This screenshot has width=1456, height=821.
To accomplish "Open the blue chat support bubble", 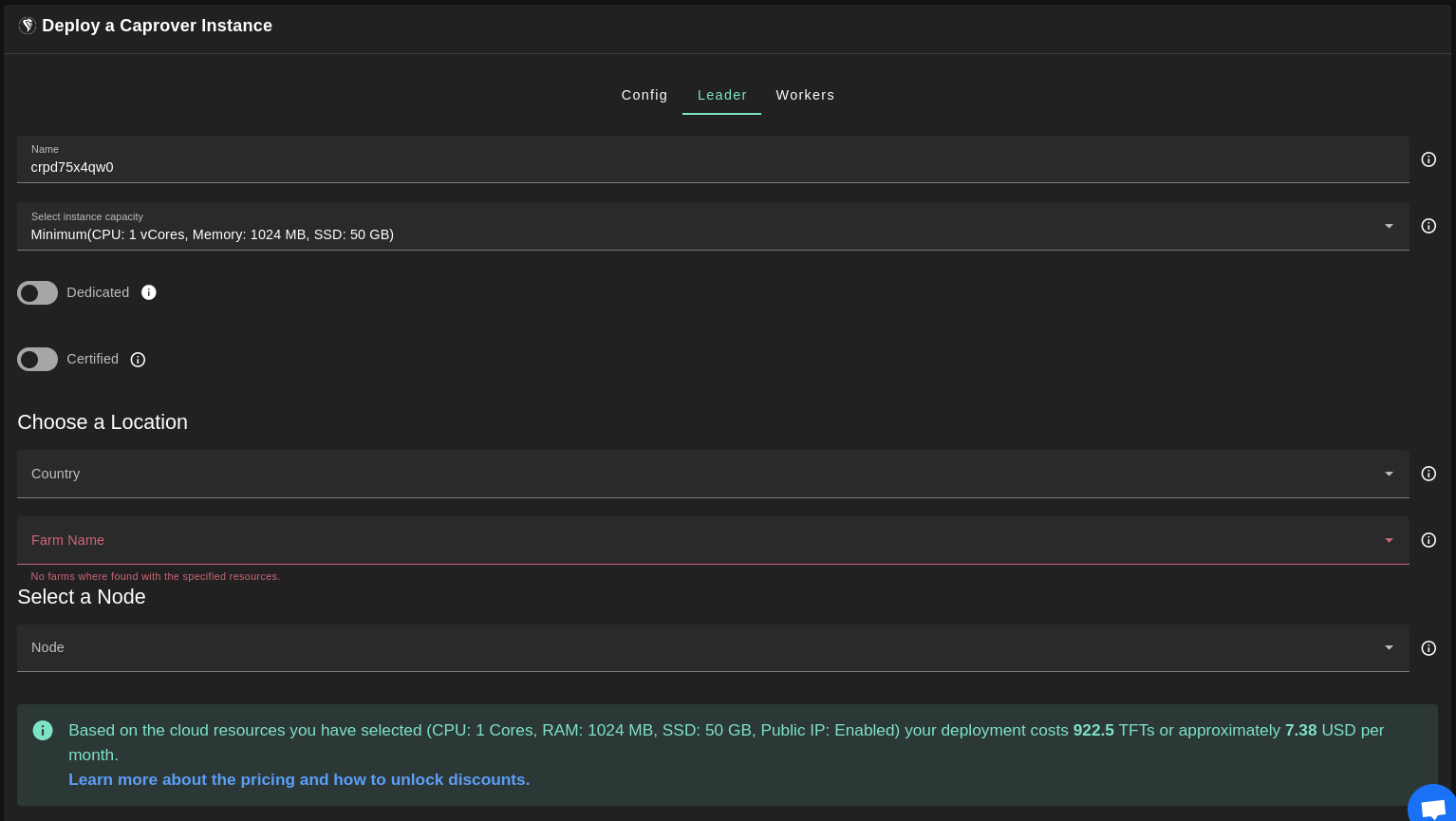I will [1431, 805].
